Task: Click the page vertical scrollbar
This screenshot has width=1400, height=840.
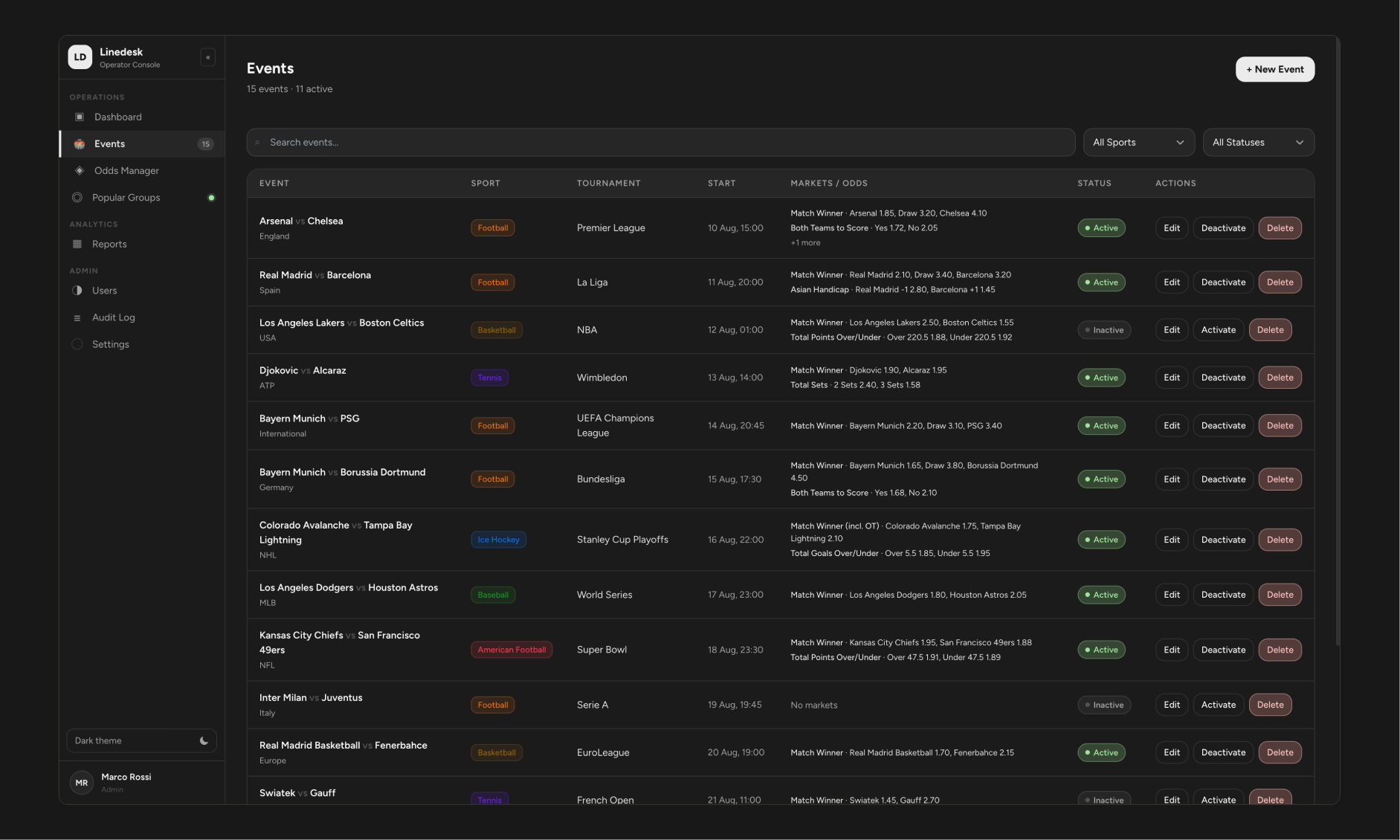Action: [1338, 342]
